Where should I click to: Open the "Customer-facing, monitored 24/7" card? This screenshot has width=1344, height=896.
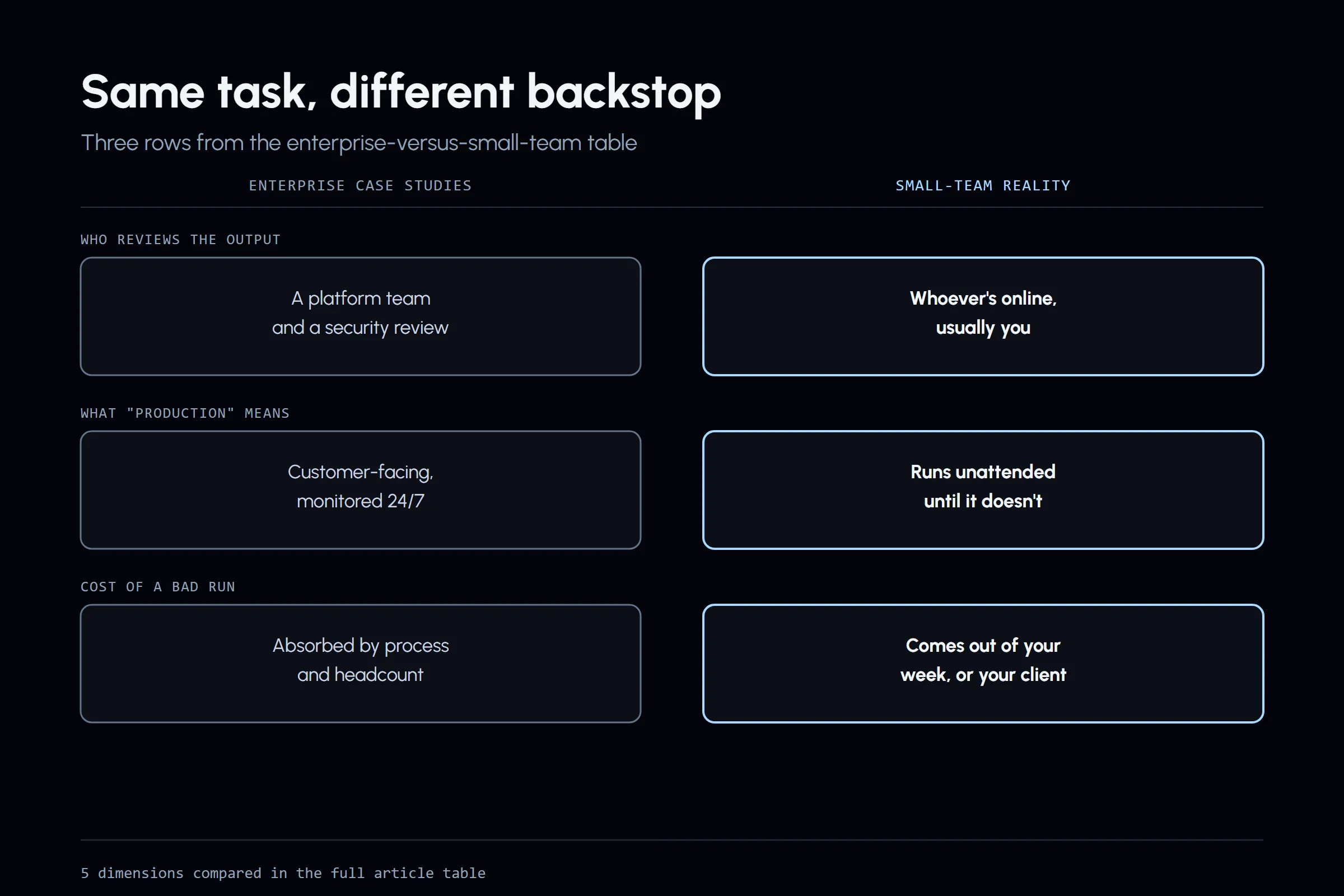click(x=361, y=489)
